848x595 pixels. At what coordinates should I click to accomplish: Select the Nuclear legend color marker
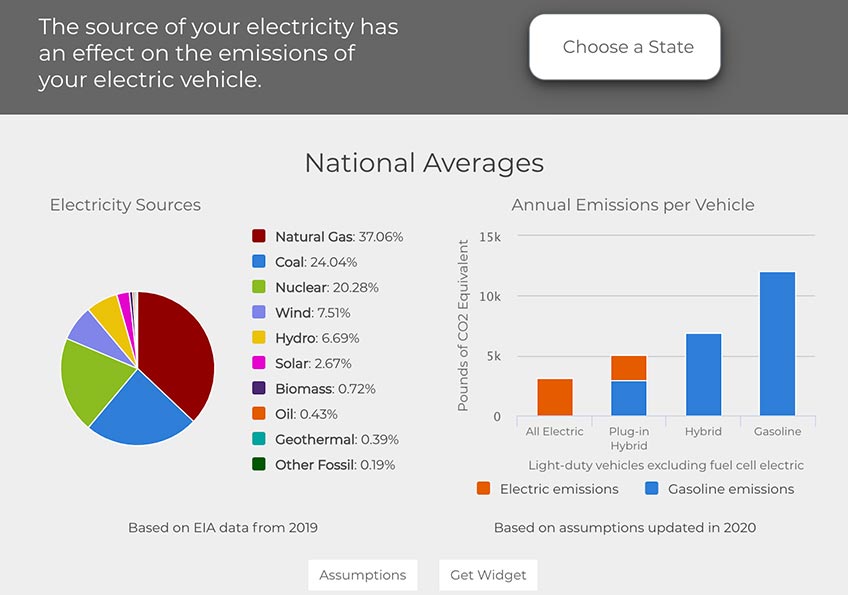pos(261,287)
